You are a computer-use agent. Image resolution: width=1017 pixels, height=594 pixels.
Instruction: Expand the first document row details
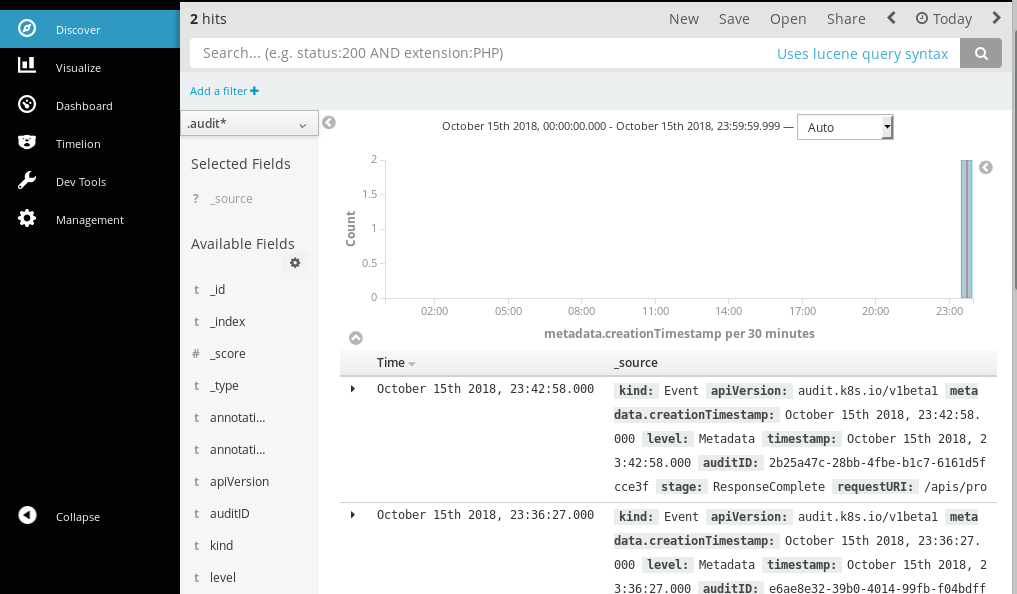(352, 389)
